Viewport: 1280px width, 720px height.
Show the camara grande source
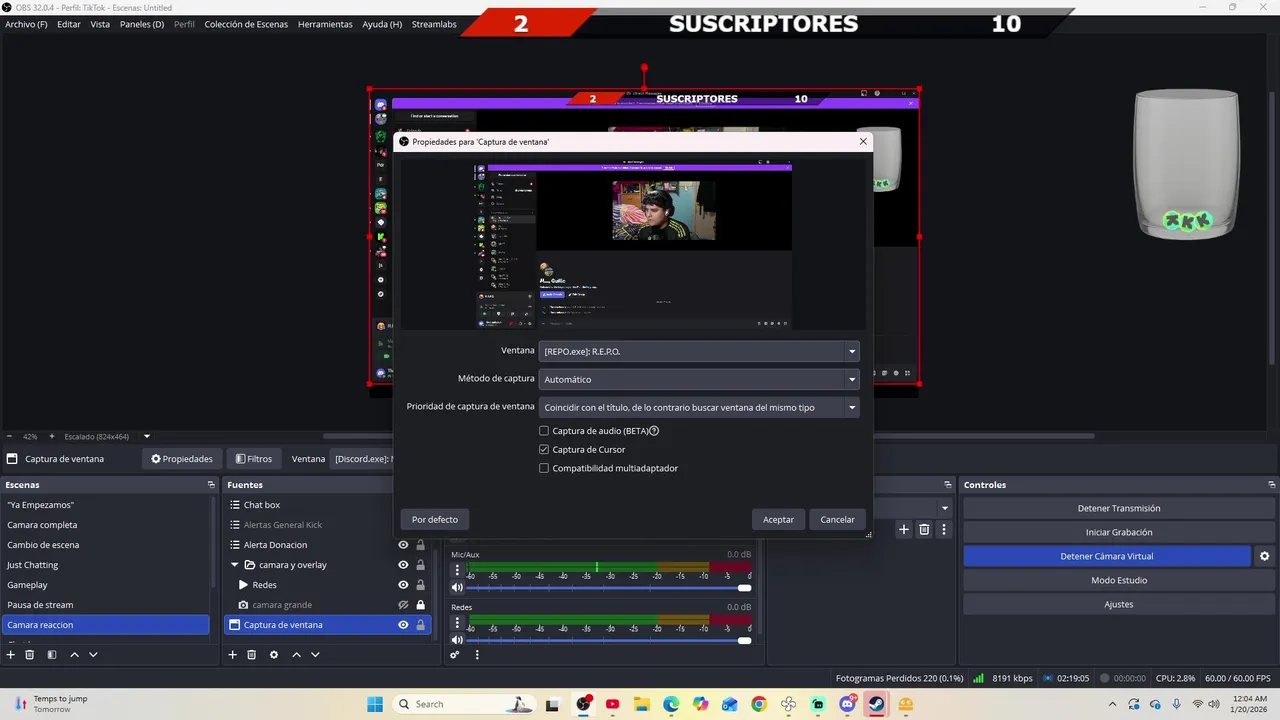pyautogui.click(x=403, y=605)
